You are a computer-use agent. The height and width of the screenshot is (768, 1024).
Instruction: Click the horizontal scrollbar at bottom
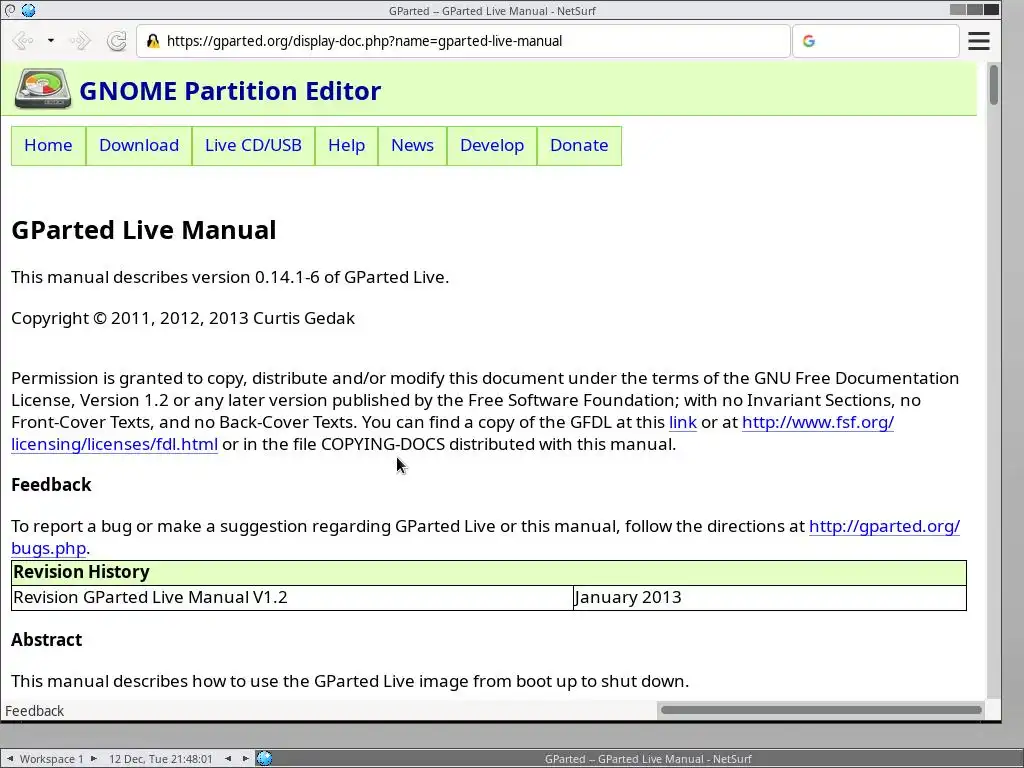coord(821,710)
